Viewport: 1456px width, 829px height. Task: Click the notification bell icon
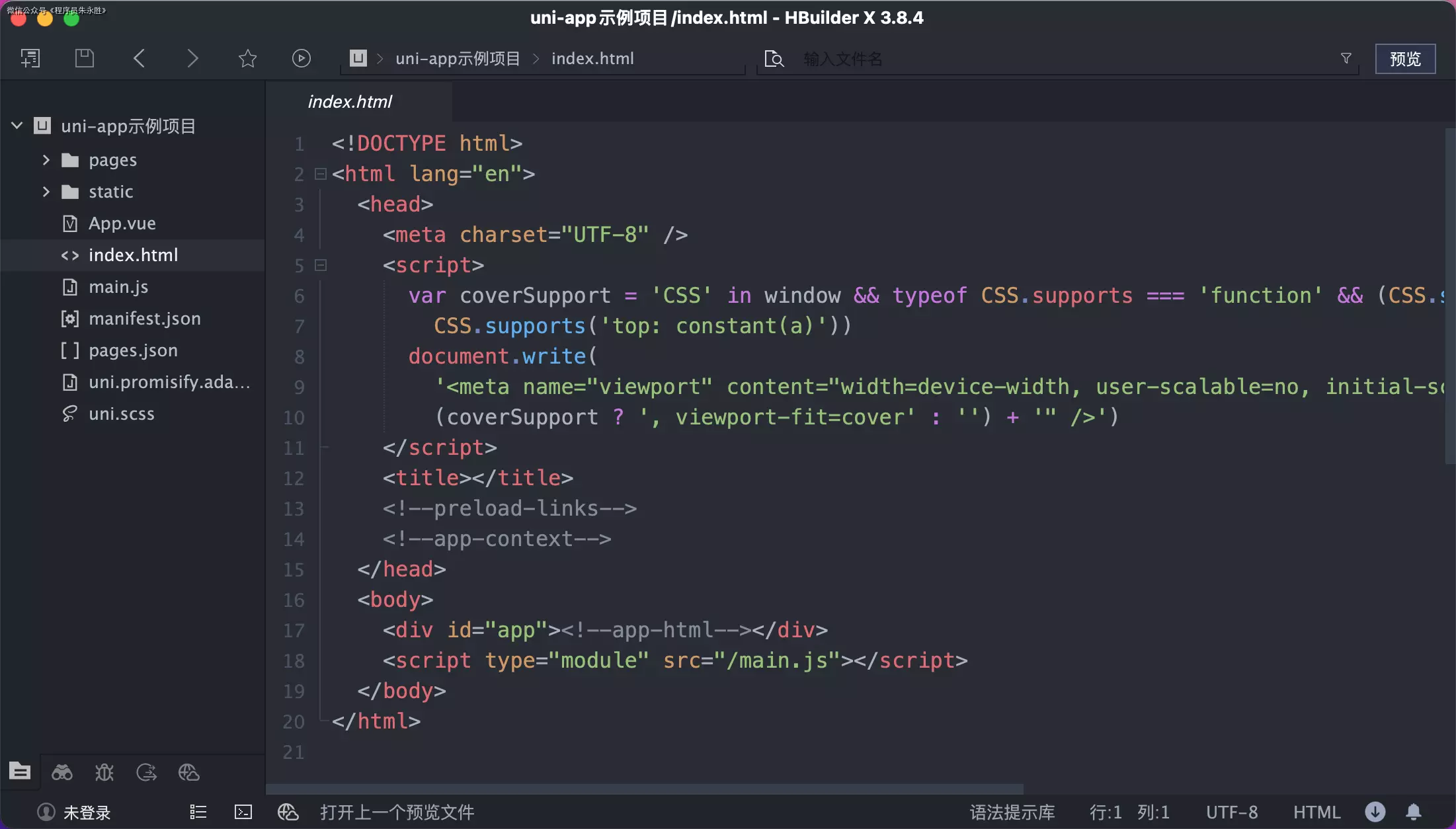point(1413,812)
